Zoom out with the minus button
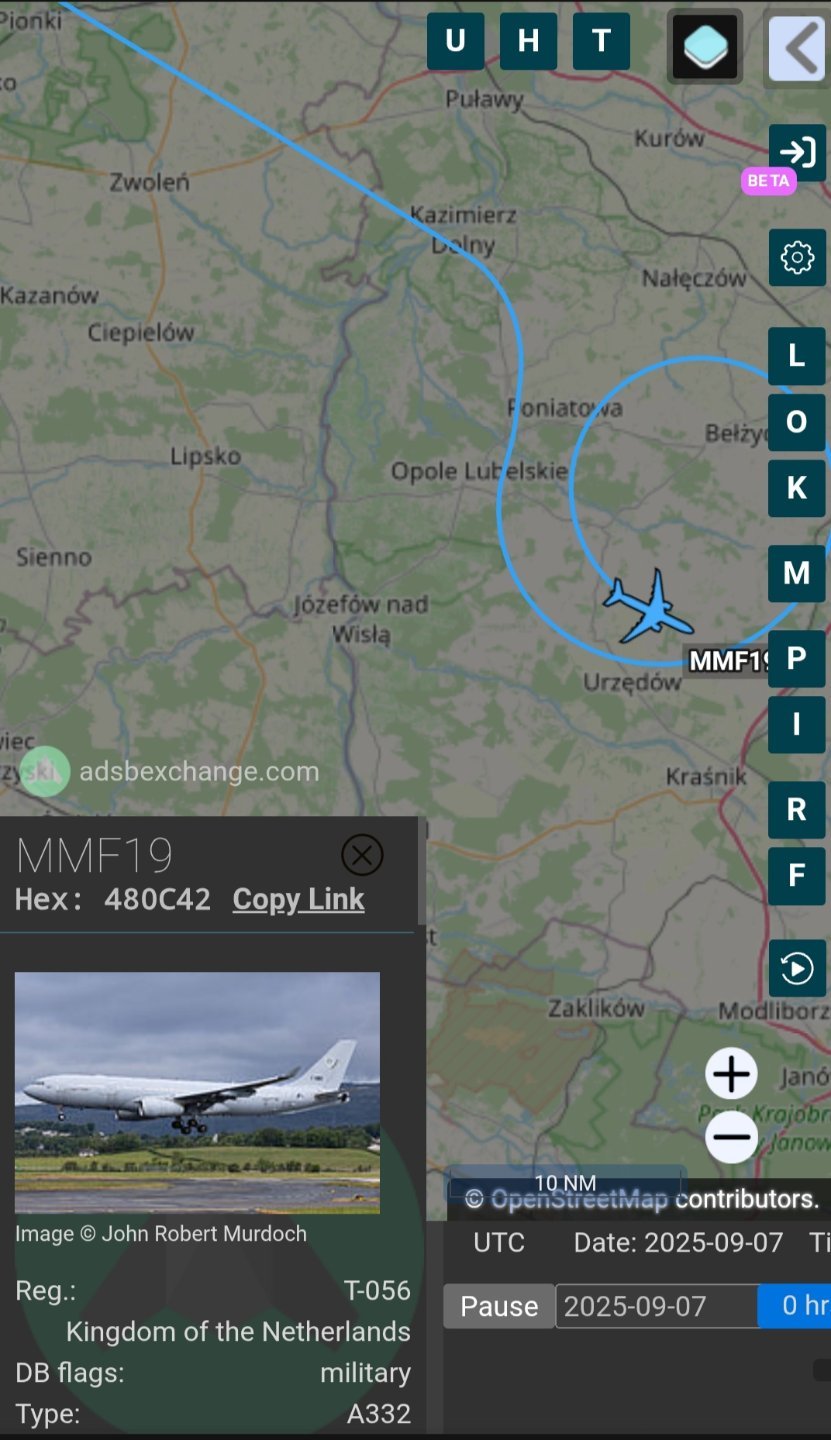This screenshot has height=1440, width=831. [x=731, y=1137]
